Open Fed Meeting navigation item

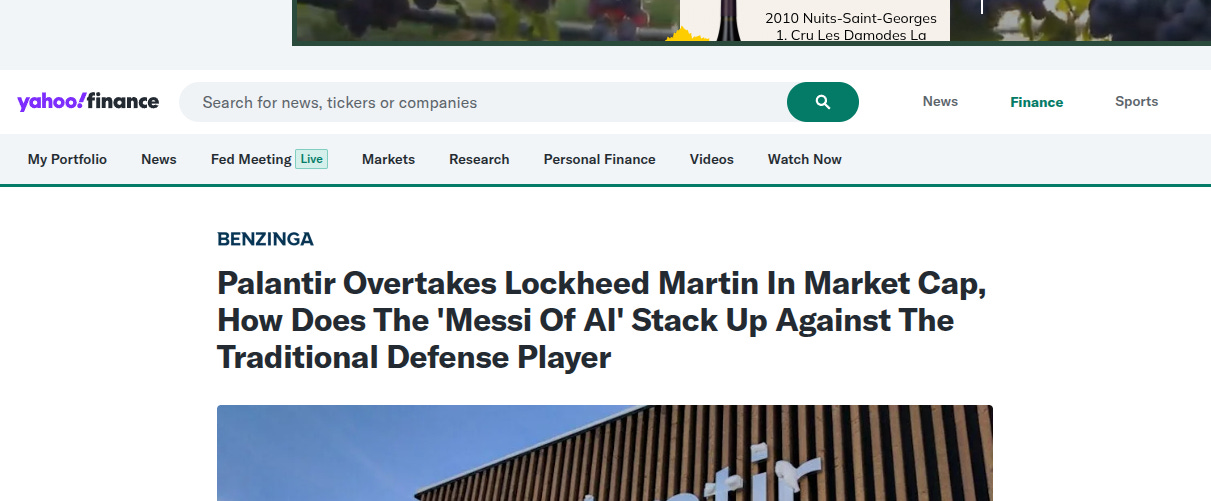coord(251,159)
